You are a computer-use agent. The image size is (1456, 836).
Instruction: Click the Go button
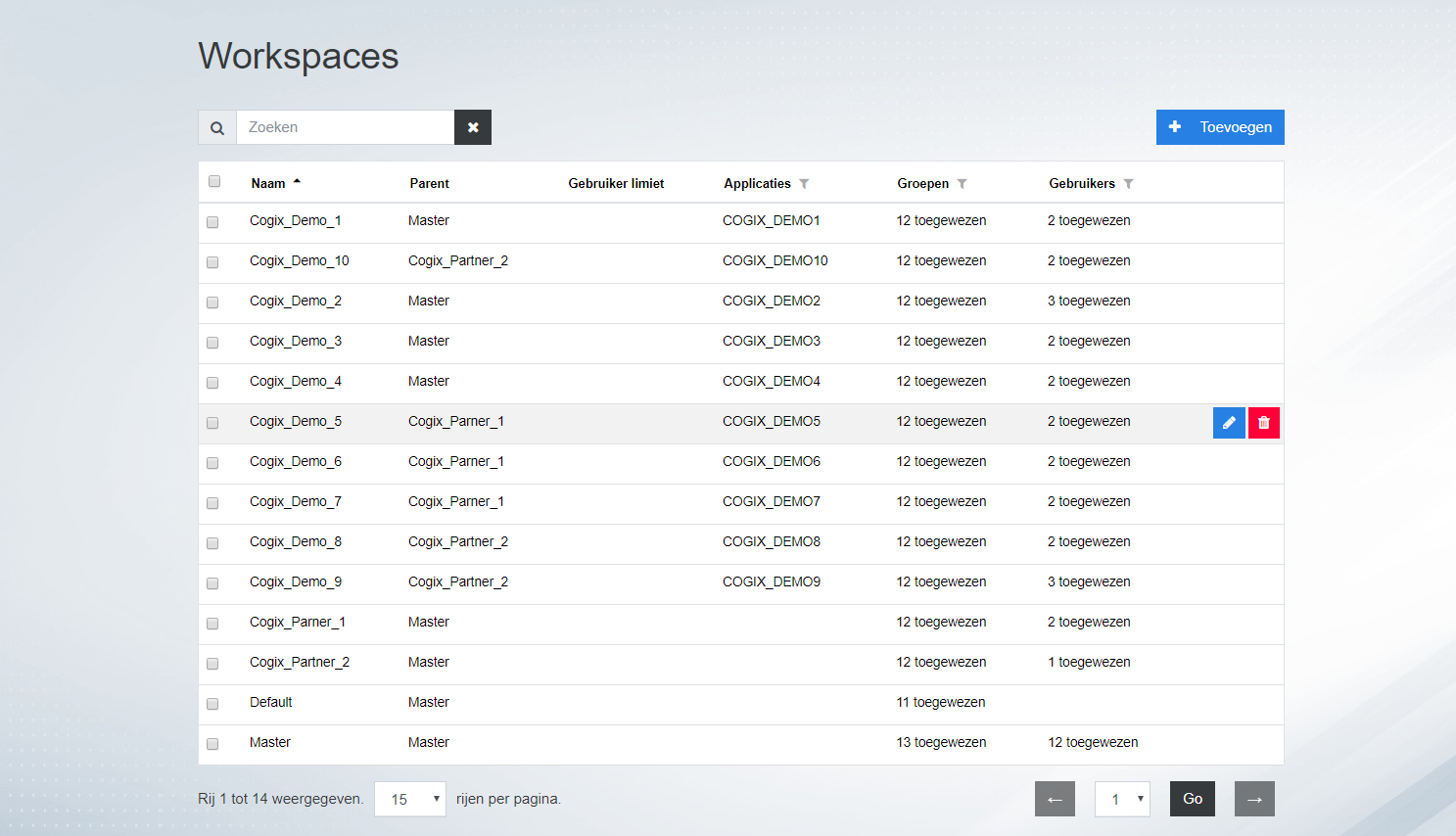point(1193,799)
